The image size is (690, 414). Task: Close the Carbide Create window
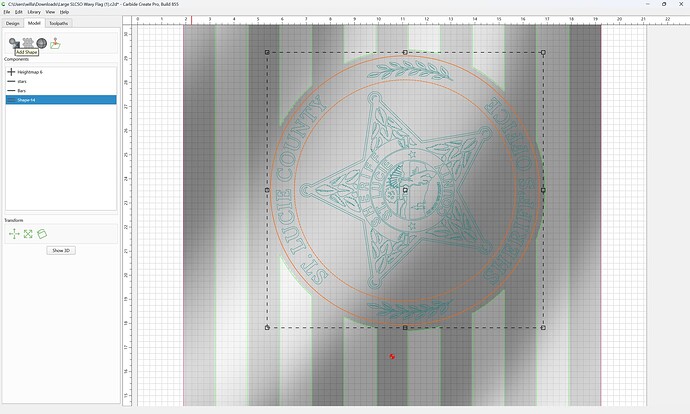pyautogui.click(x=681, y=4)
